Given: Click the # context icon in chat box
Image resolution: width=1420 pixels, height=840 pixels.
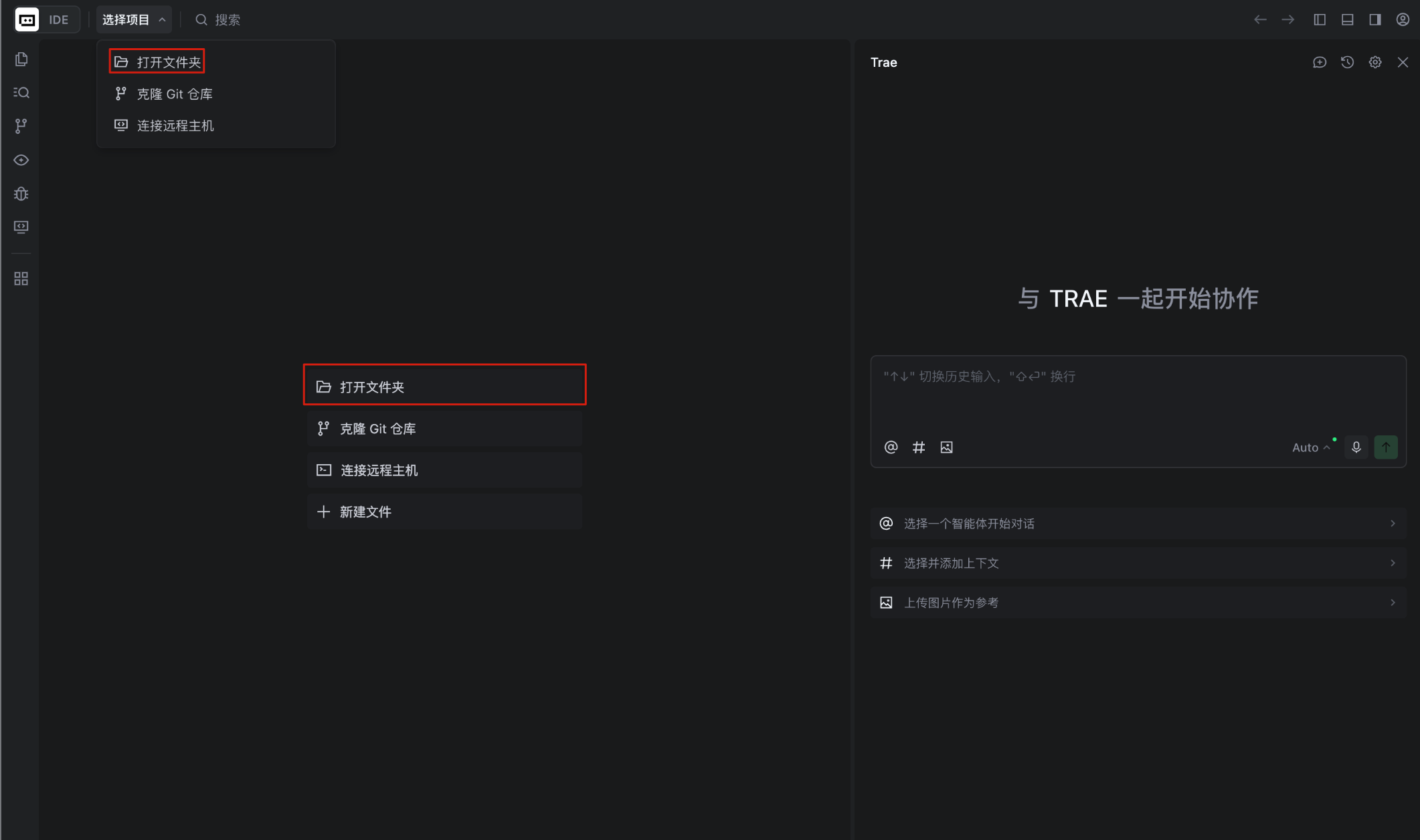Looking at the screenshot, I should pos(919,447).
